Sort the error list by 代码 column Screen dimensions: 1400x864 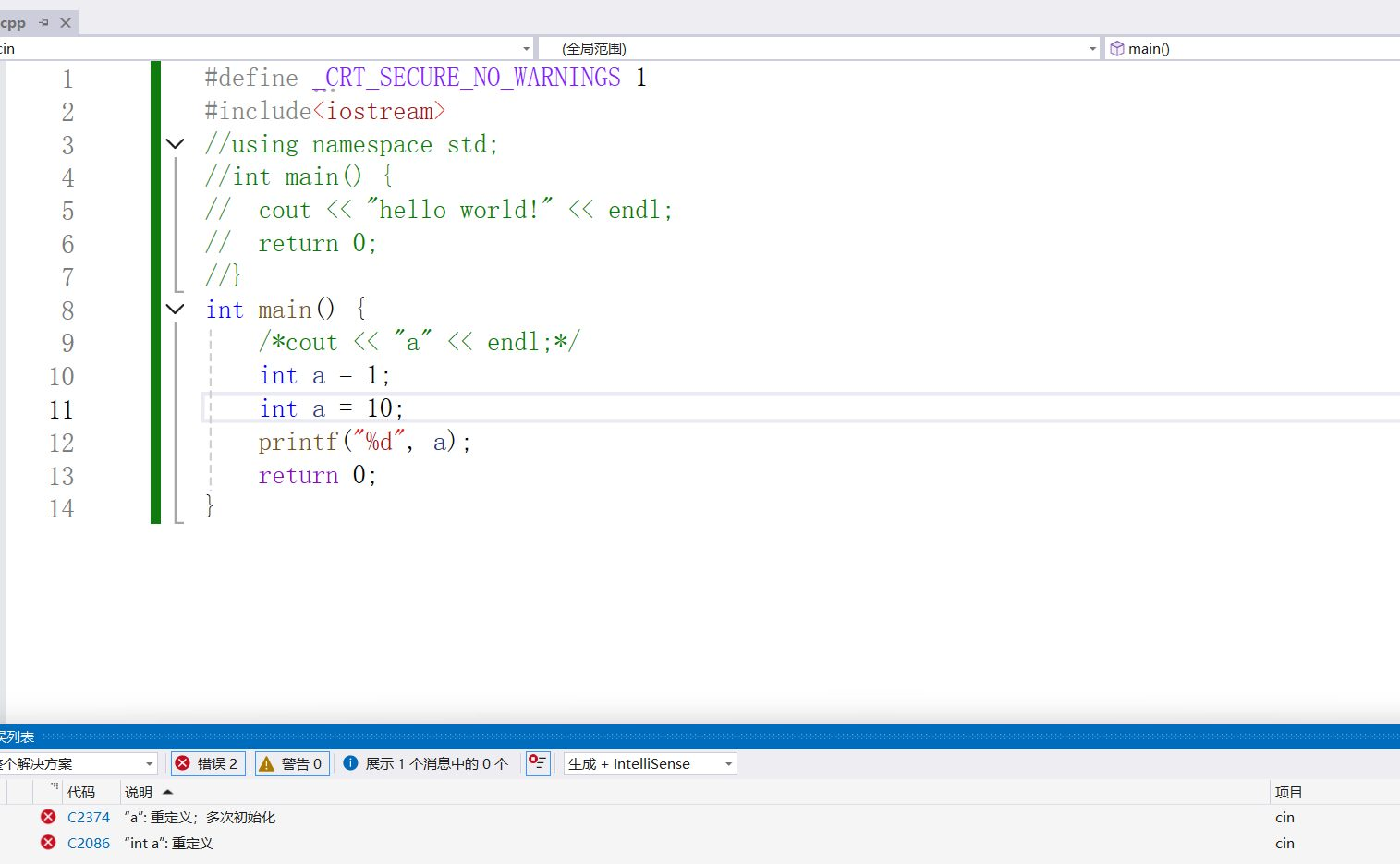[81, 792]
